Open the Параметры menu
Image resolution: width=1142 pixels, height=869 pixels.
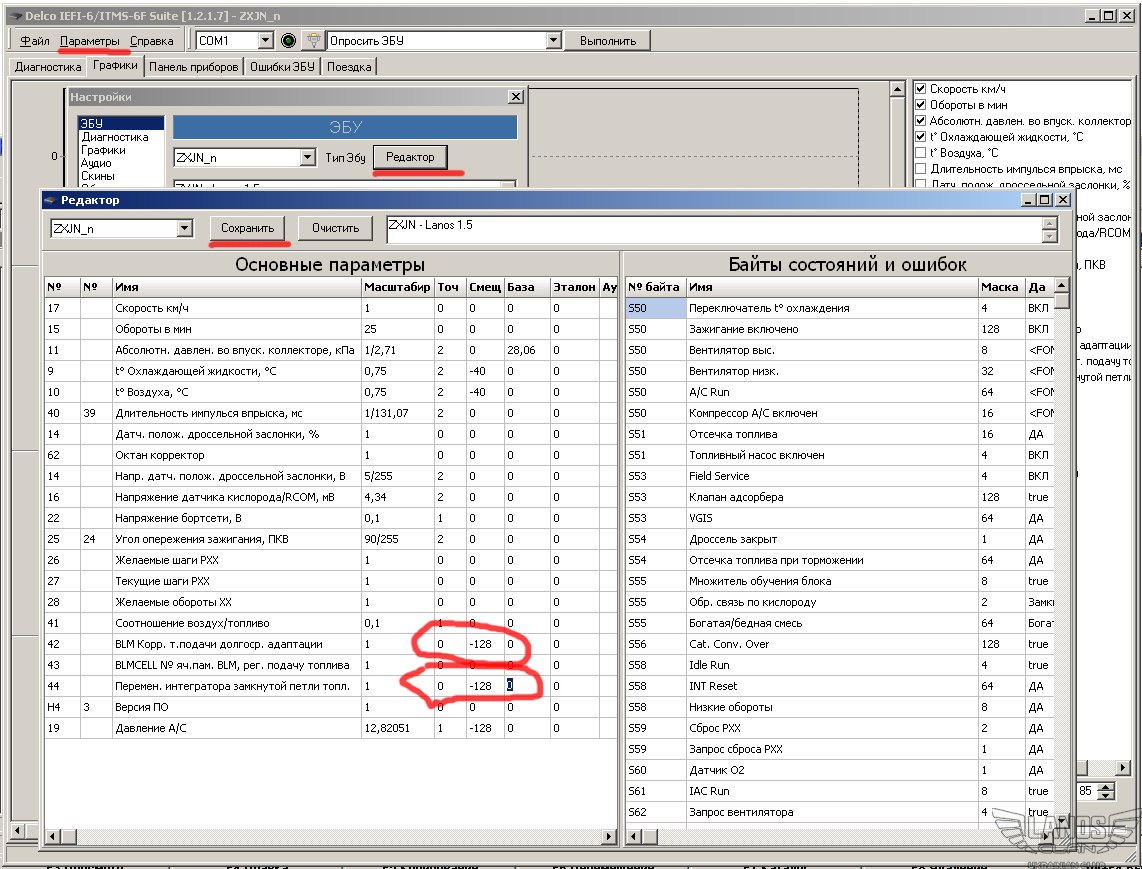[x=90, y=41]
